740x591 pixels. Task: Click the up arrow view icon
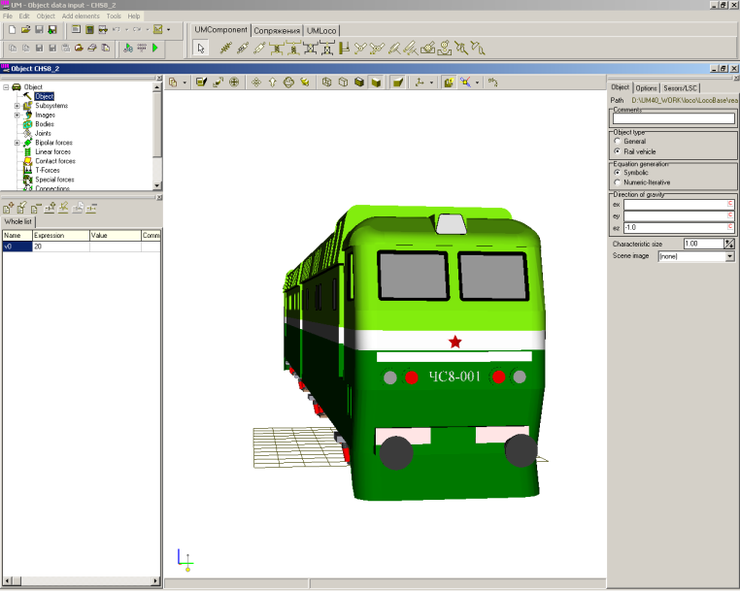pyautogui.click(x=272, y=82)
